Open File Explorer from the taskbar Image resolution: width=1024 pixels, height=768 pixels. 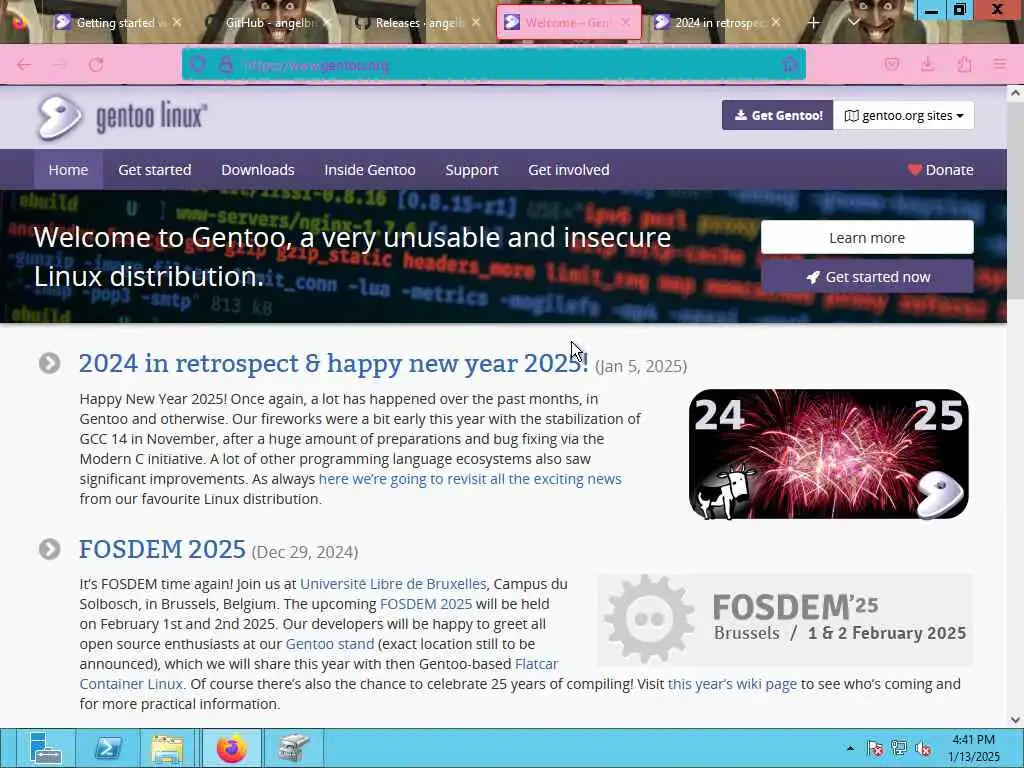coord(168,748)
